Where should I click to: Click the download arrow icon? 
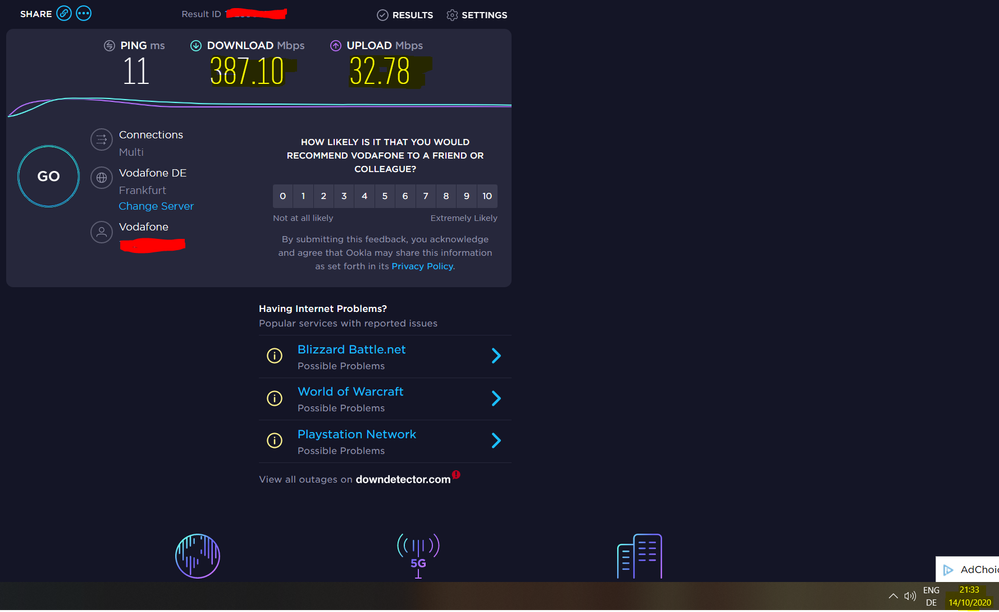point(196,45)
